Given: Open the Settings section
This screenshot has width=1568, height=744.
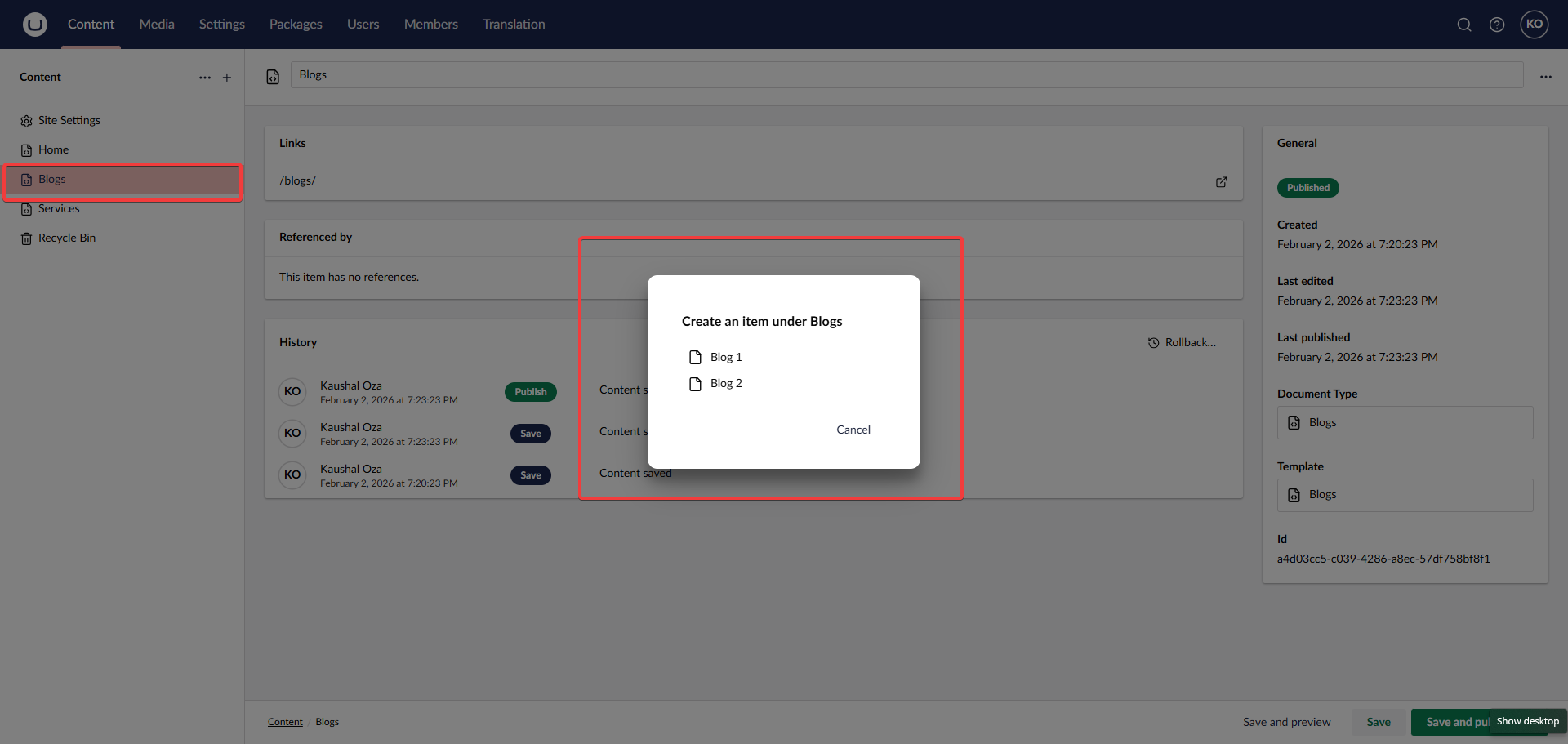Looking at the screenshot, I should (222, 25).
